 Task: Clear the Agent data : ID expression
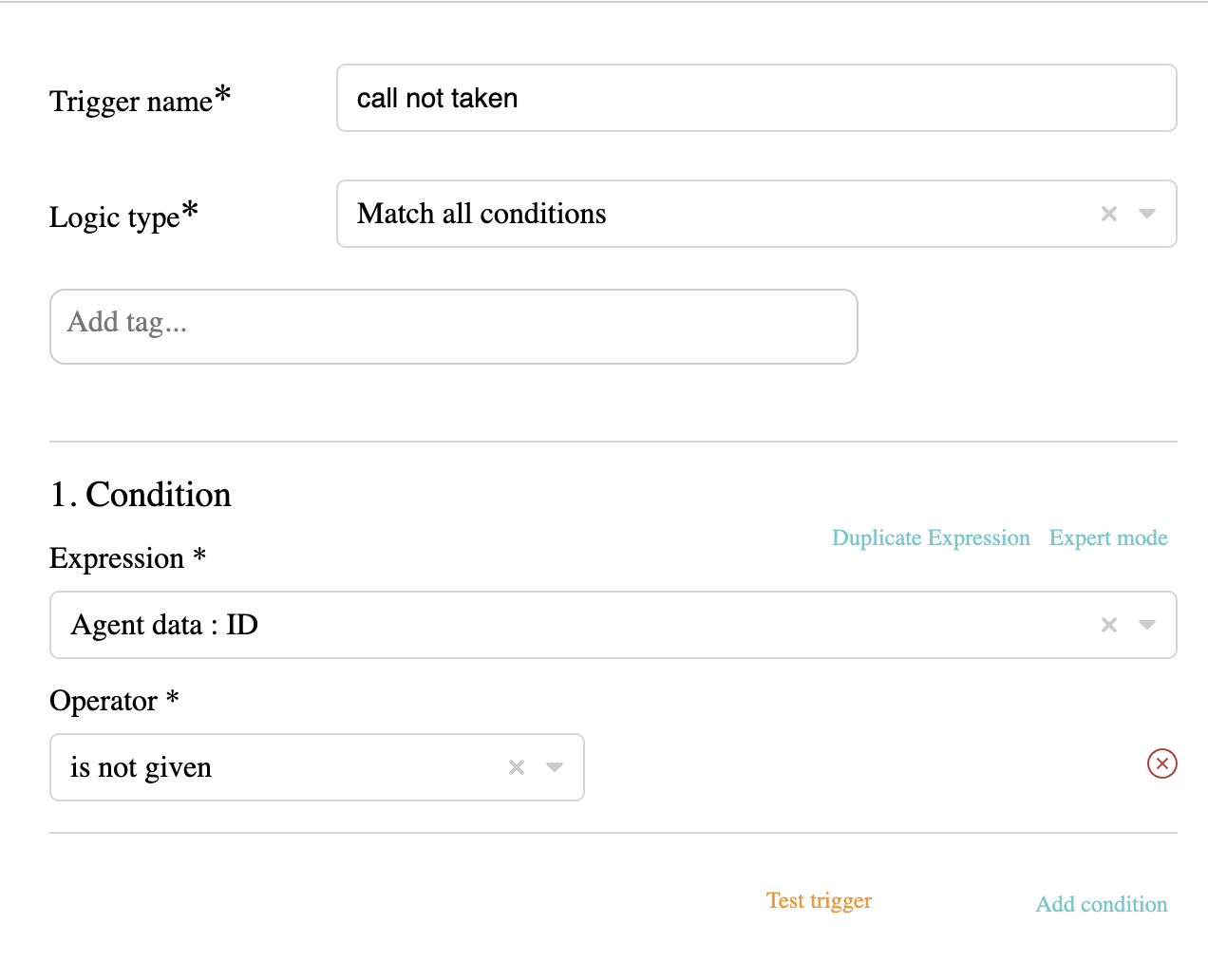click(1108, 625)
